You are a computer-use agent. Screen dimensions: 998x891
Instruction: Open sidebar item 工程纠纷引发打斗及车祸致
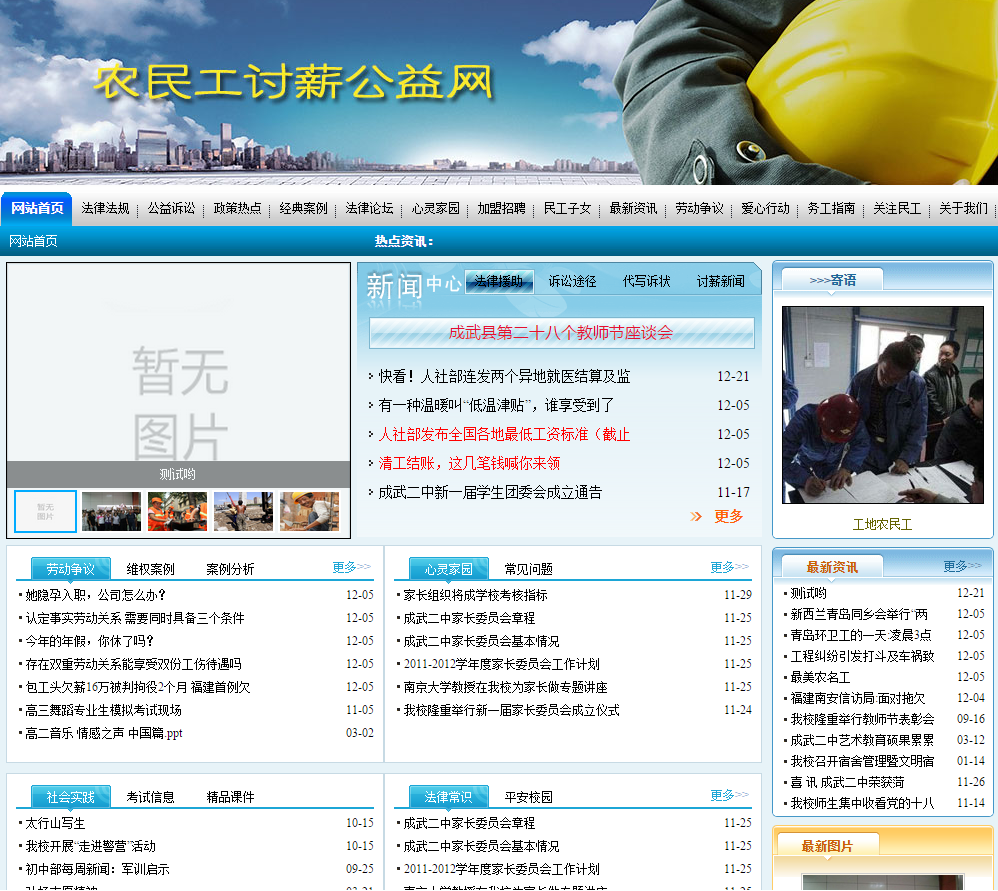[x=862, y=656]
